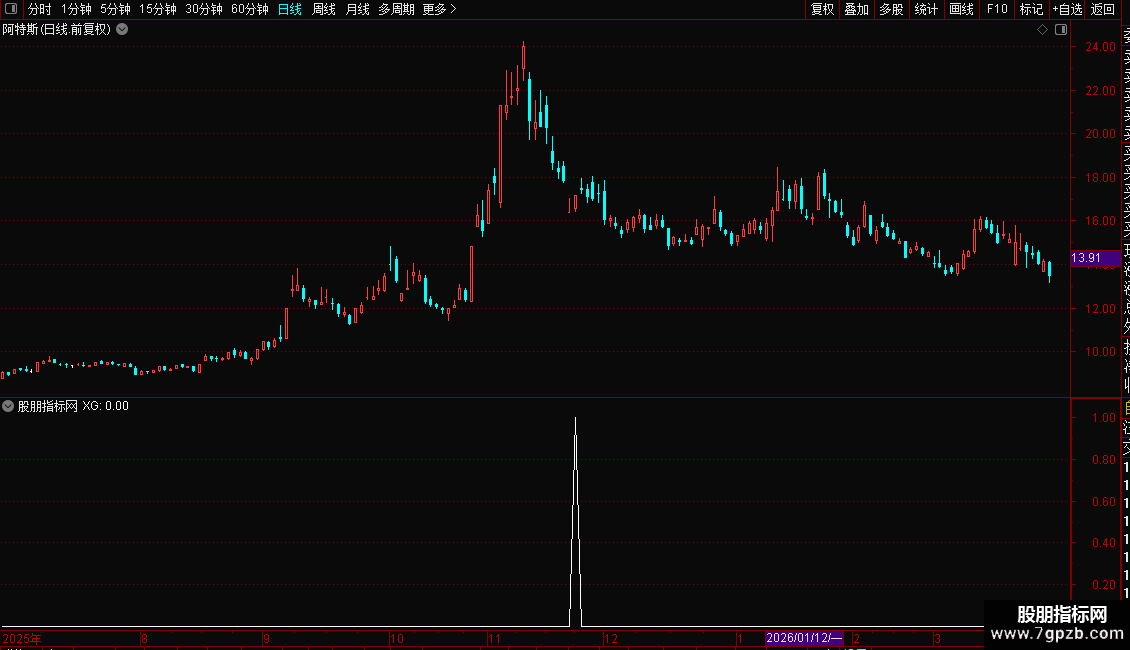
Task: Click the 24.00 price axis label
Action: click(x=1100, y=47)
